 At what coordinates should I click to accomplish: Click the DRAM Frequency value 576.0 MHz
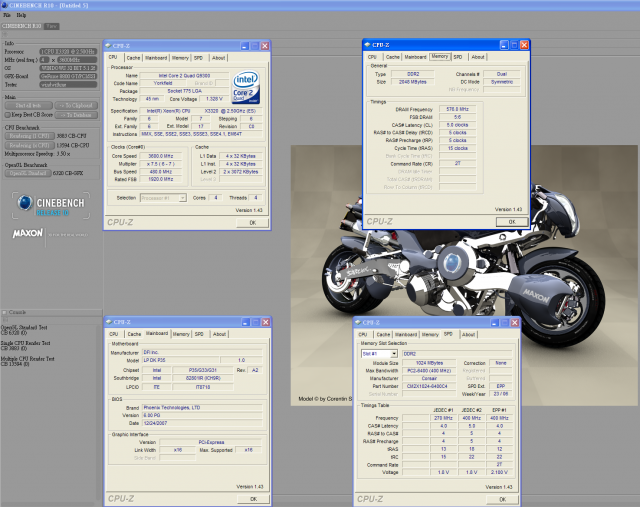pyautogui.click(x=458, y=109)
